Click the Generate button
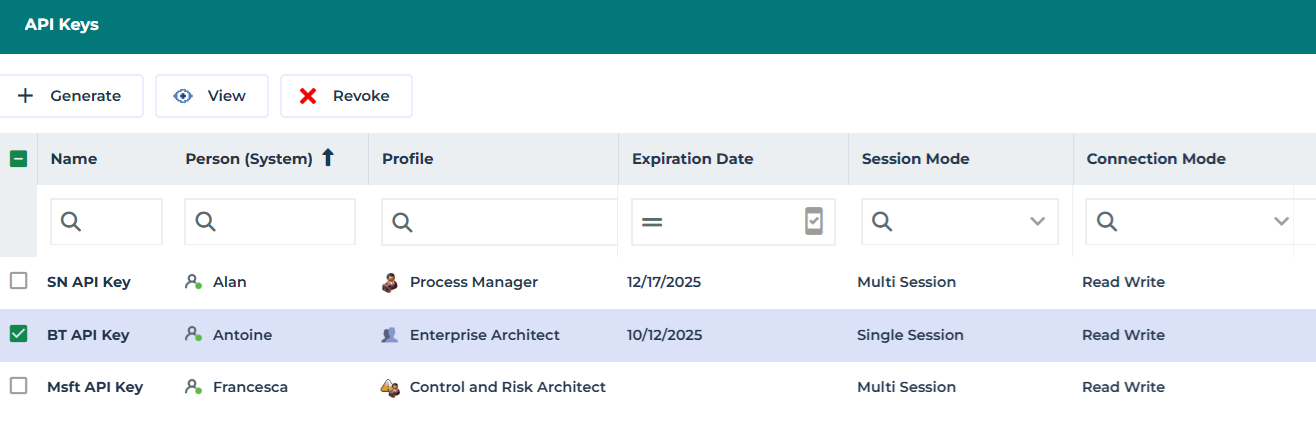Viewport: 1316px width, 436px height. [70, 96]
